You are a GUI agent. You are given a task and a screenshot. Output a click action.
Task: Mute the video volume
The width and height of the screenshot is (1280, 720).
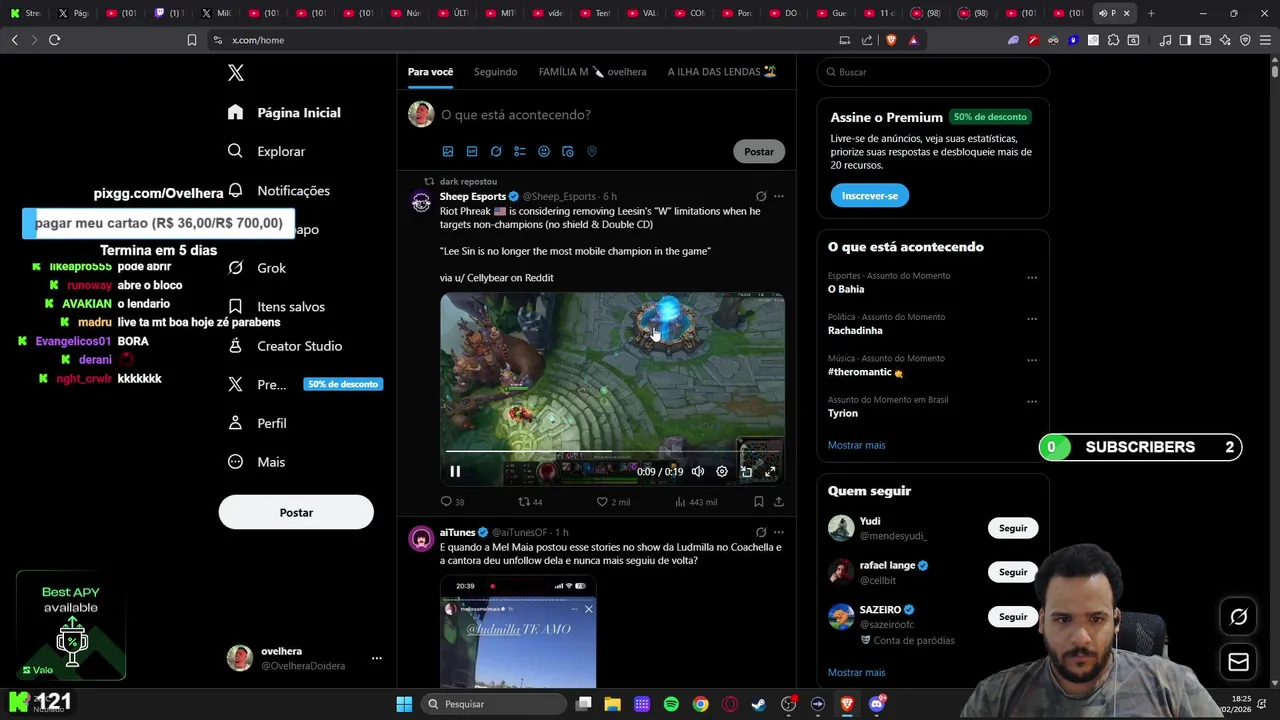698,472
